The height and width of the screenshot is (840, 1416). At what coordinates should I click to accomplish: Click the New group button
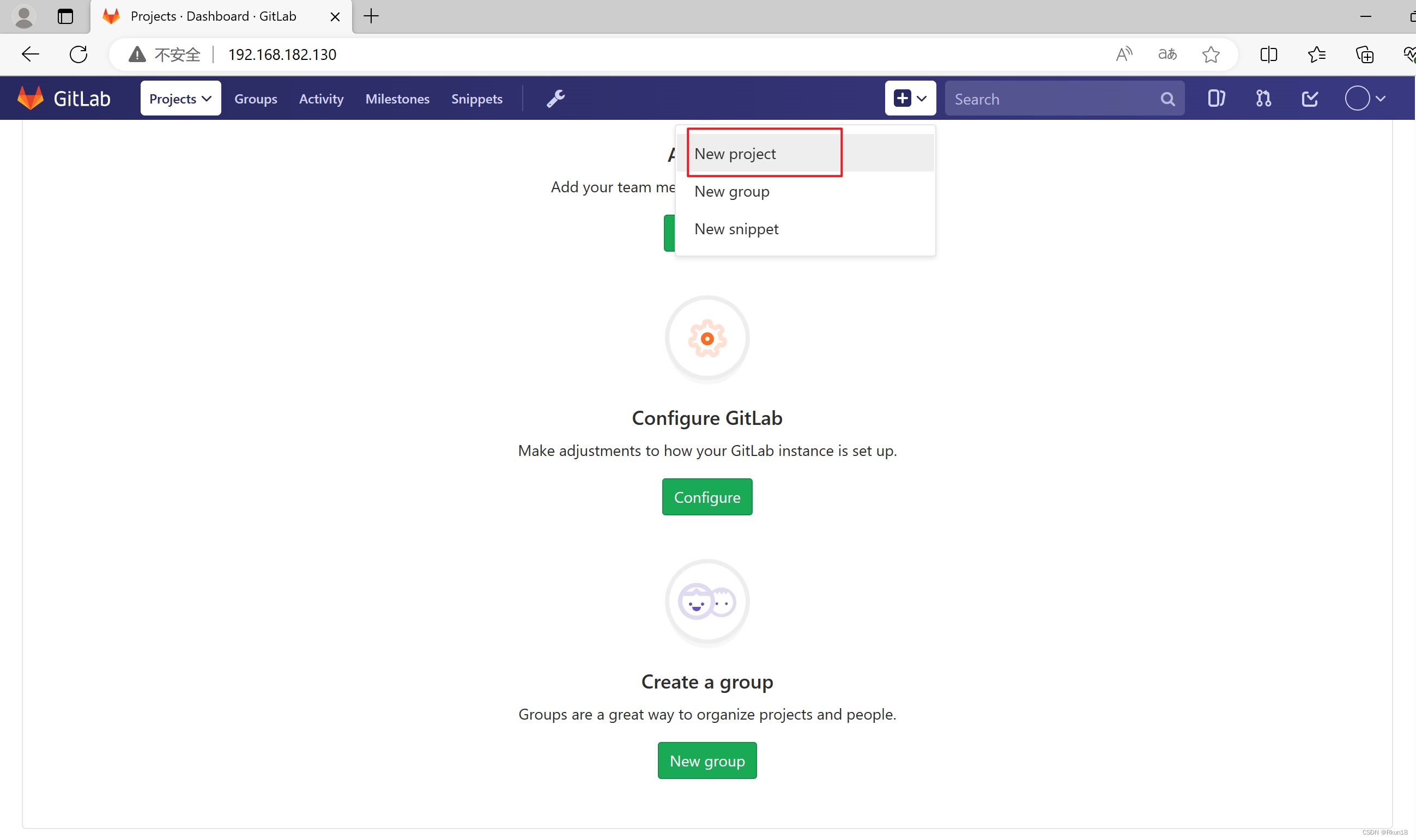click(x=707, y=761)
